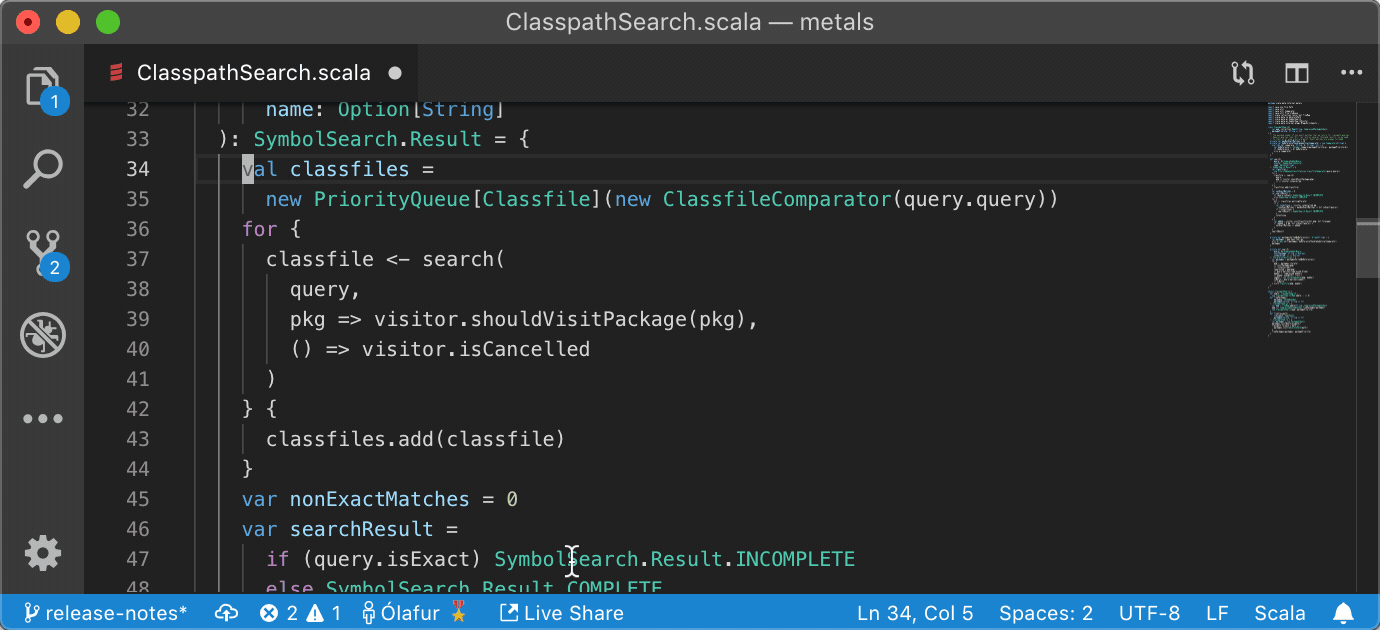Image resolution: width=1380 pixels, height=630 pixels.
Task: Click the 'for' keyword on line 36
Action: tap(260, 229)
